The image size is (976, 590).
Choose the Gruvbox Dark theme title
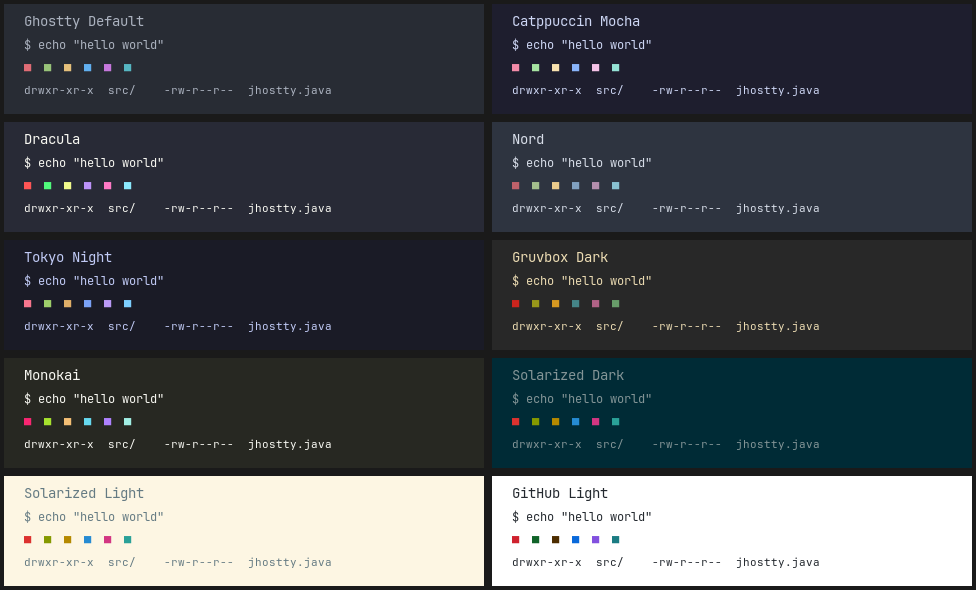(560, 257)
